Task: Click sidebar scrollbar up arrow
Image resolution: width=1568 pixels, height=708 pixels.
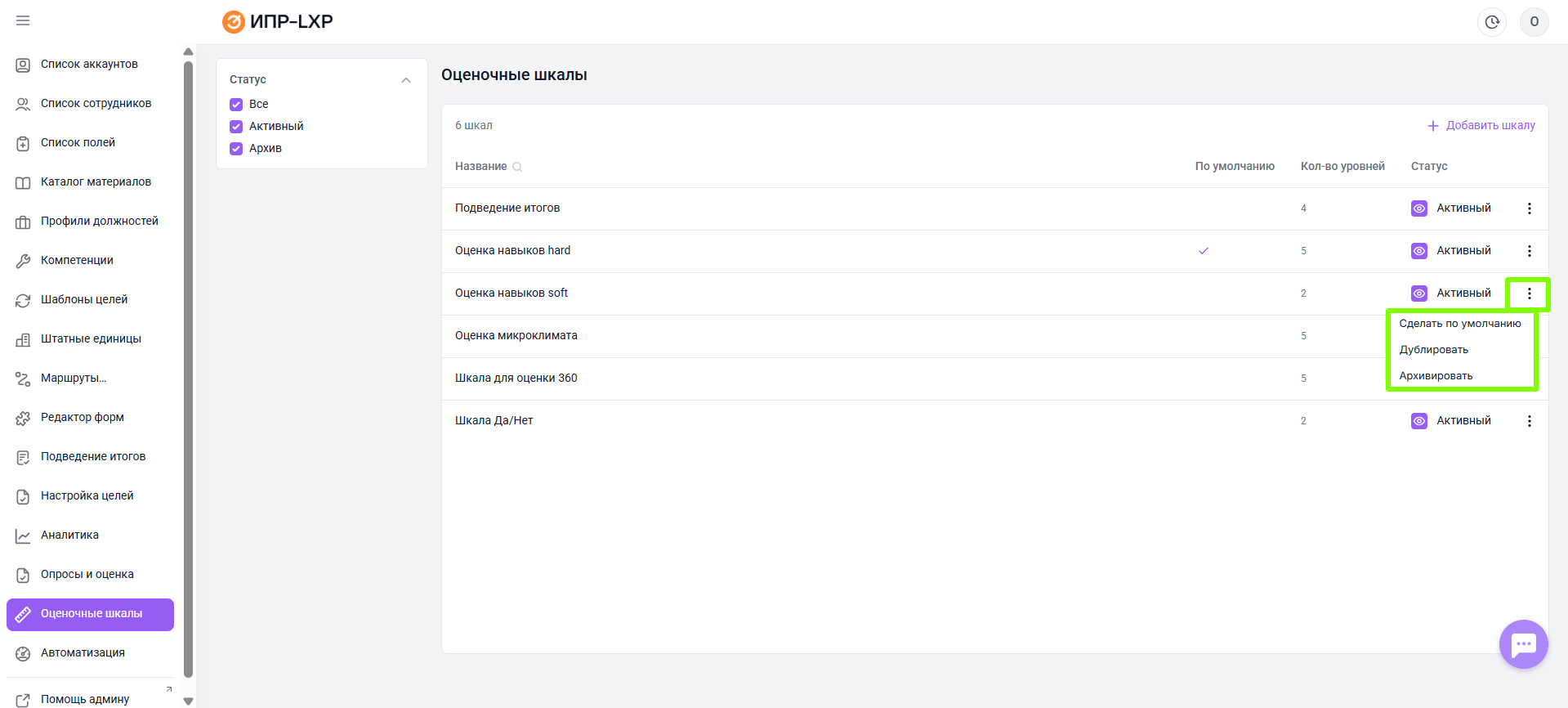Action: (x=189, y=52)
